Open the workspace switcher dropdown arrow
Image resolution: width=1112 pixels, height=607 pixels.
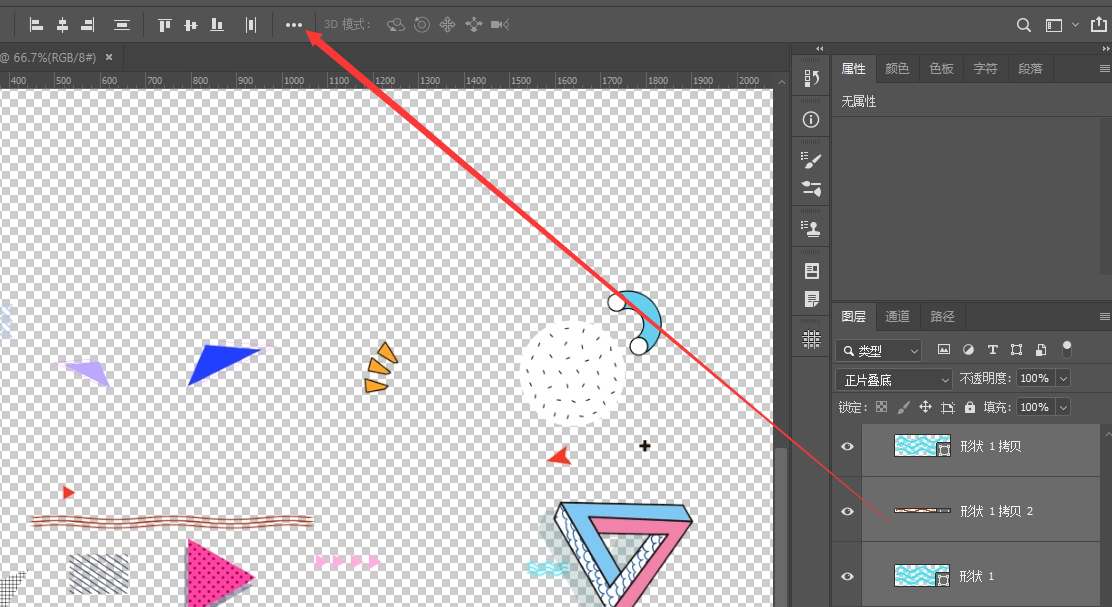click(x=1075, y=25)
